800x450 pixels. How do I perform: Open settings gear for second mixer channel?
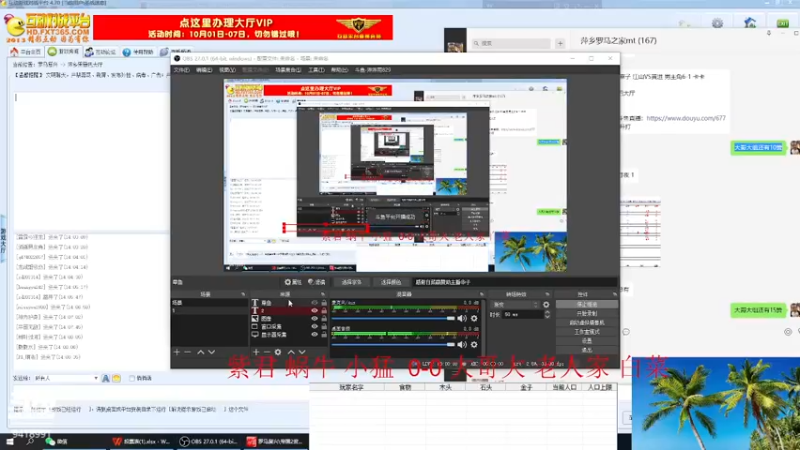point(474,344)
